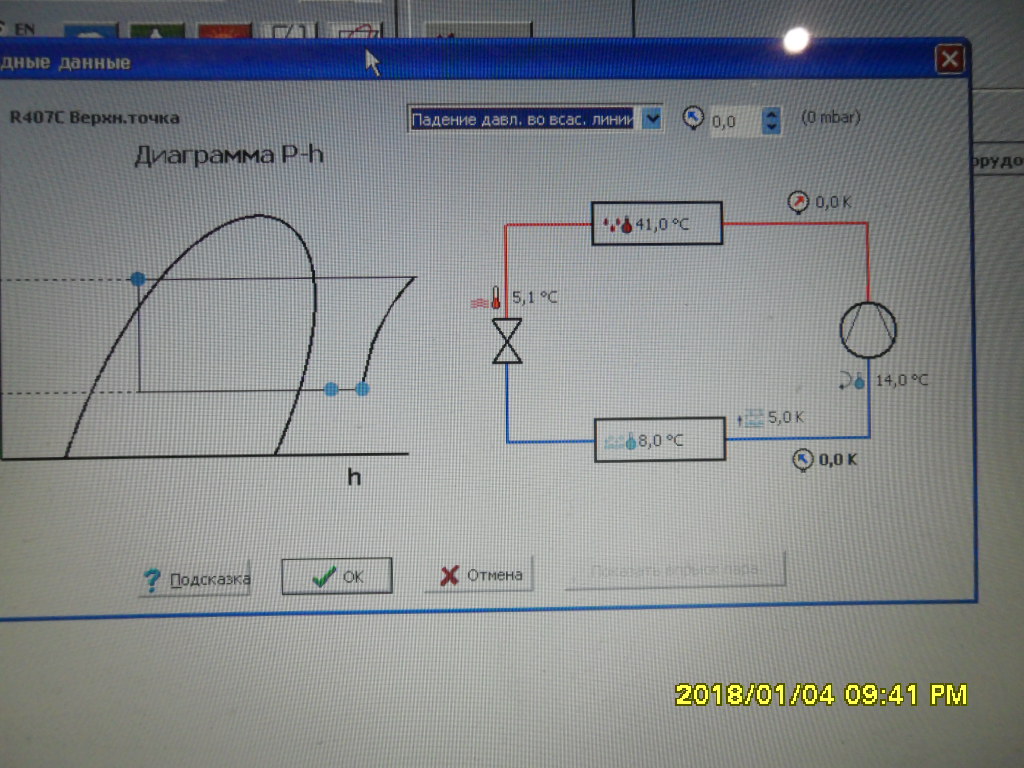Click the 0,0 pressure drop input field
This screenshot has height=768, width=1024.
pyautogui.click(x=733, y=121)
